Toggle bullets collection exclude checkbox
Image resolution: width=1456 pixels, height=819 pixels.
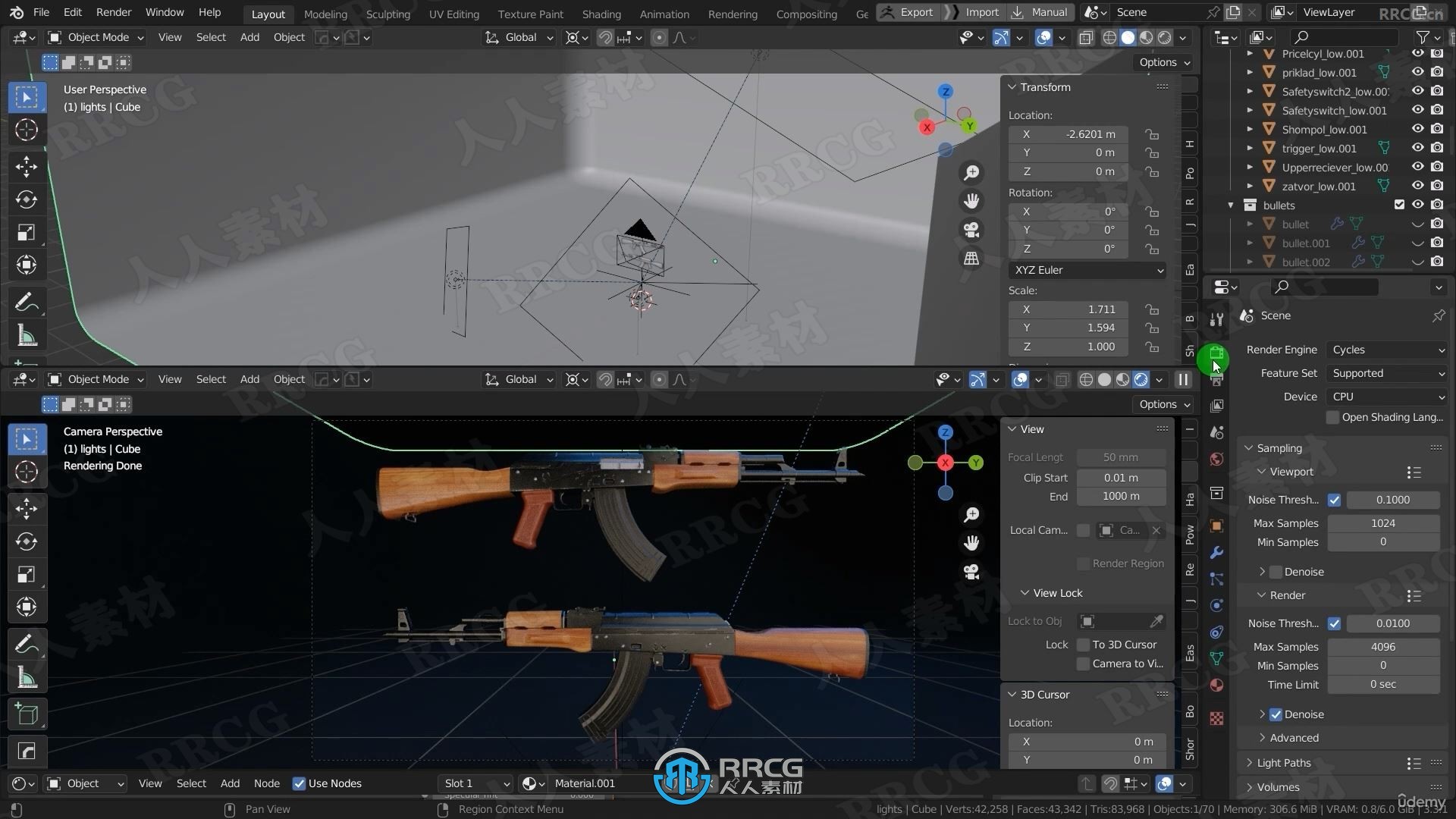1399,205
